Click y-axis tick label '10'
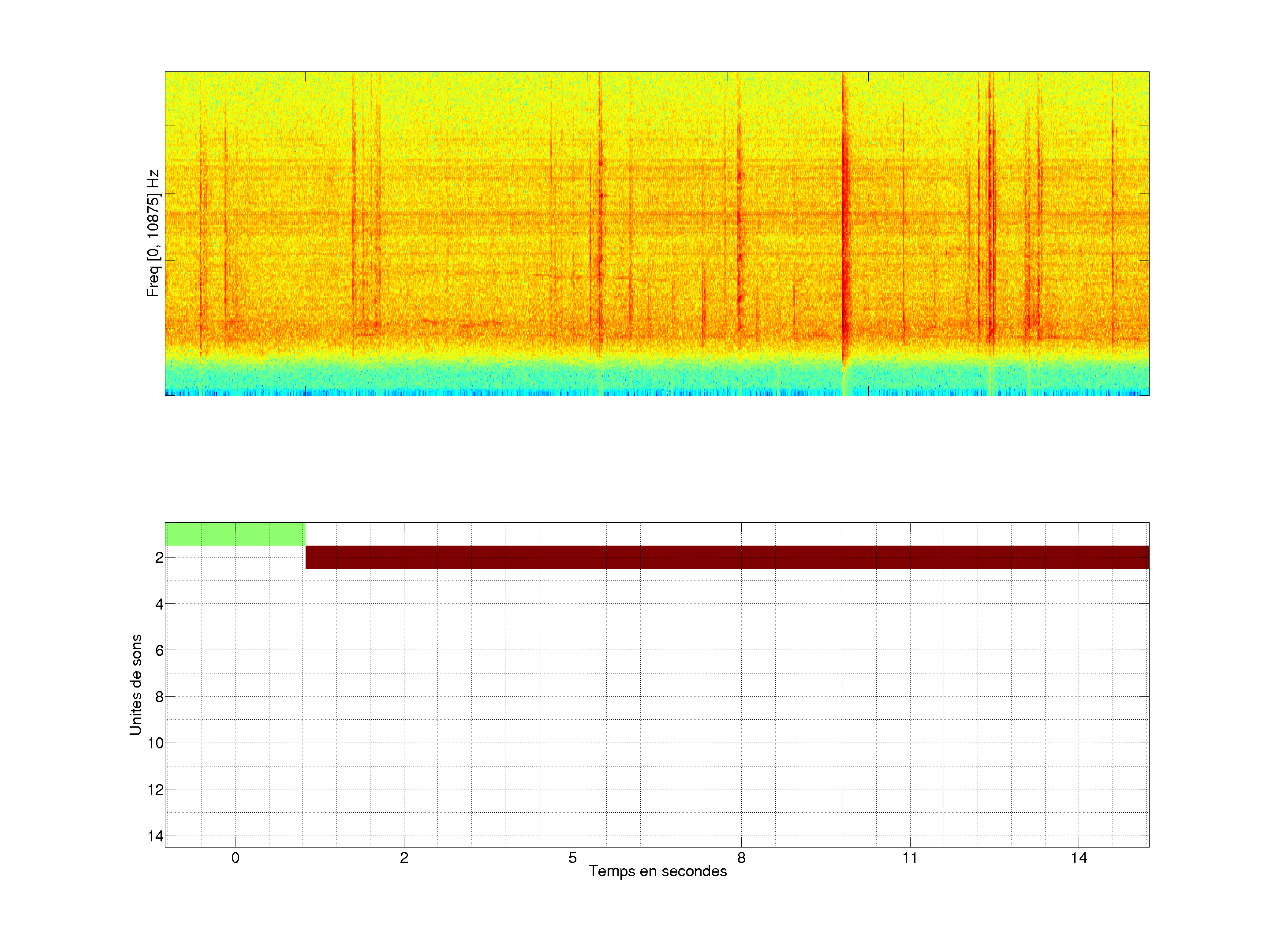This screenshot has height=952, width=1270. [156, 743]
